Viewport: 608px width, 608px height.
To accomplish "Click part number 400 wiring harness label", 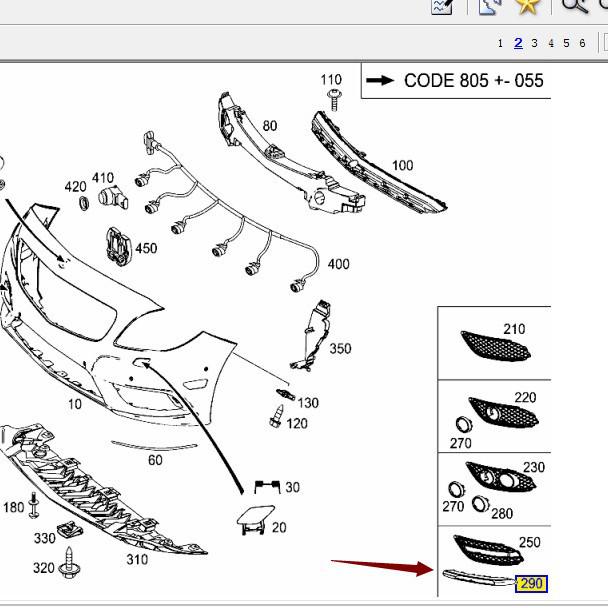I will click(x=338, y=264).
